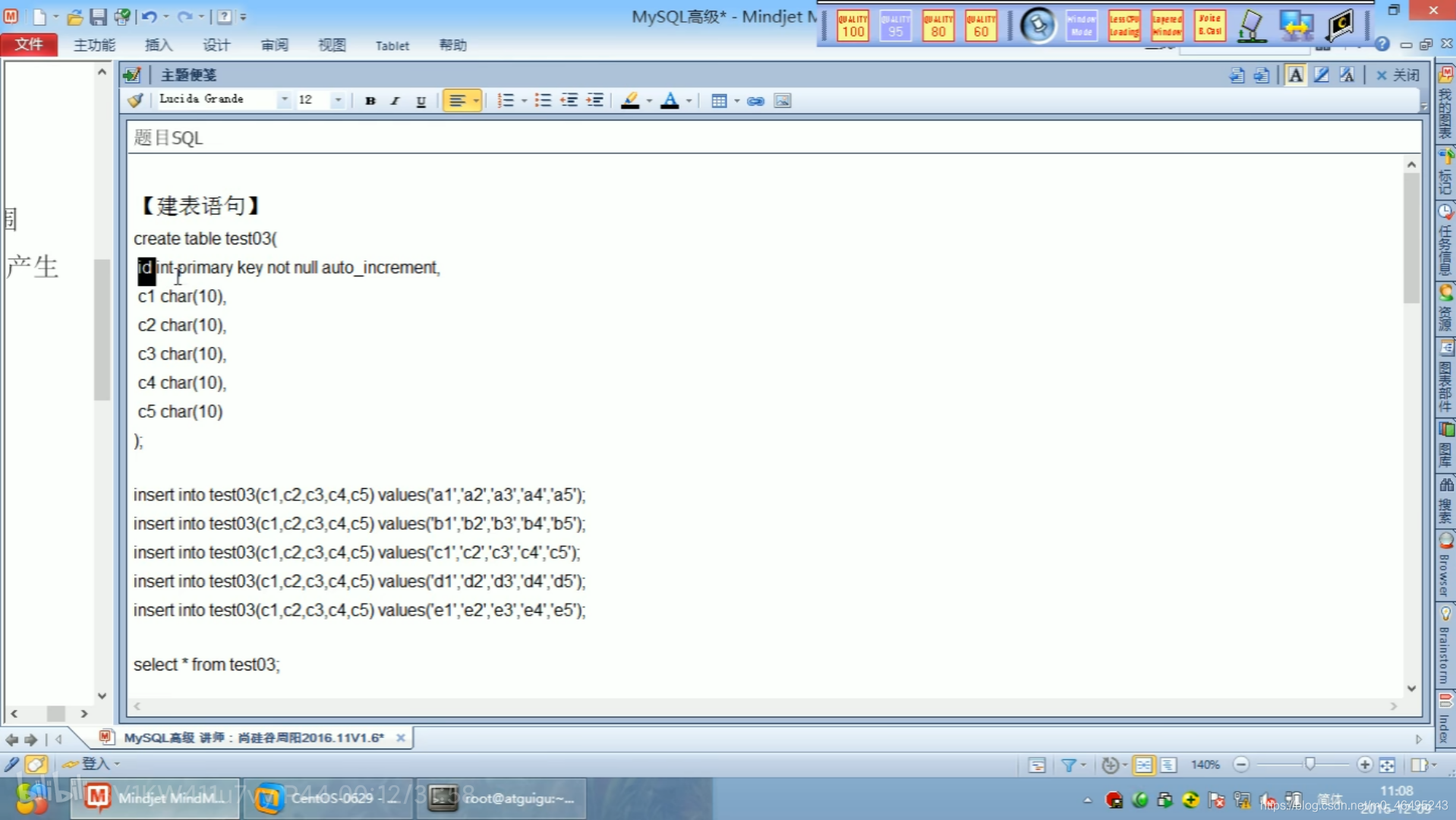Click the zoom out minus button
The height and width of the screenshot is (820, 1456).
tap(1241, 765)
